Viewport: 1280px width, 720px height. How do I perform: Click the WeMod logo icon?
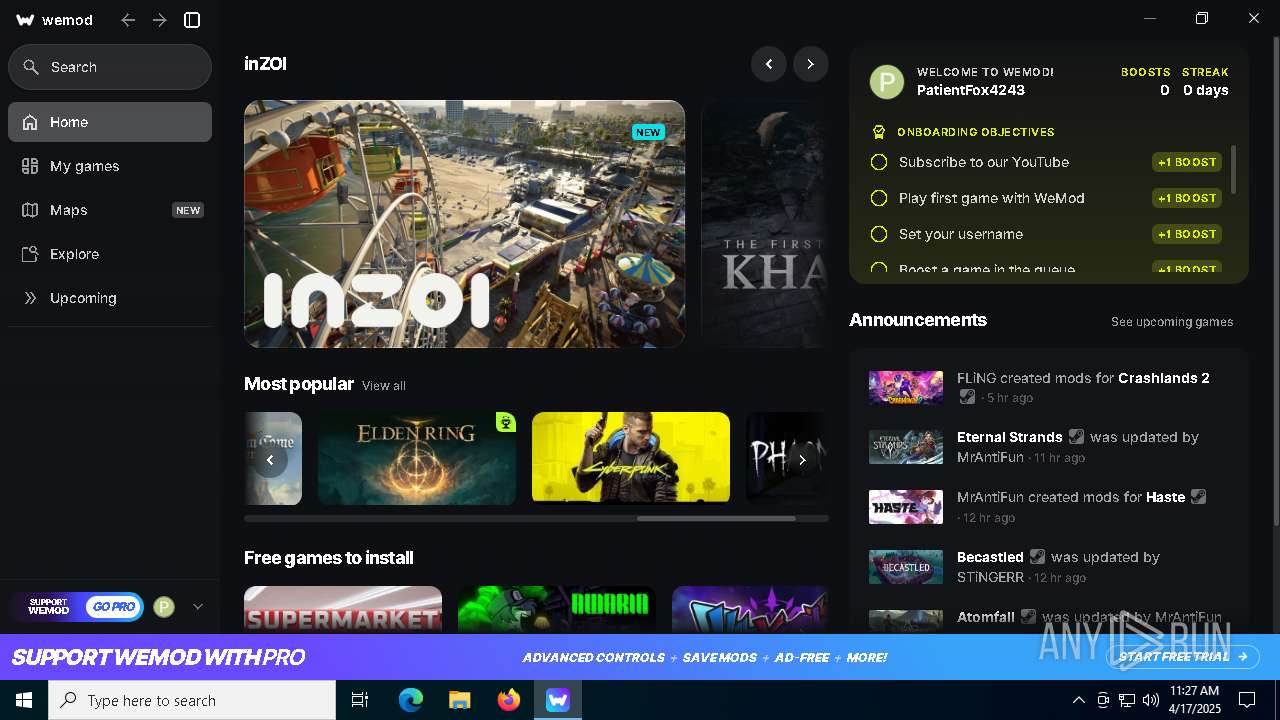pyautogui.click(x=26, y=20)
